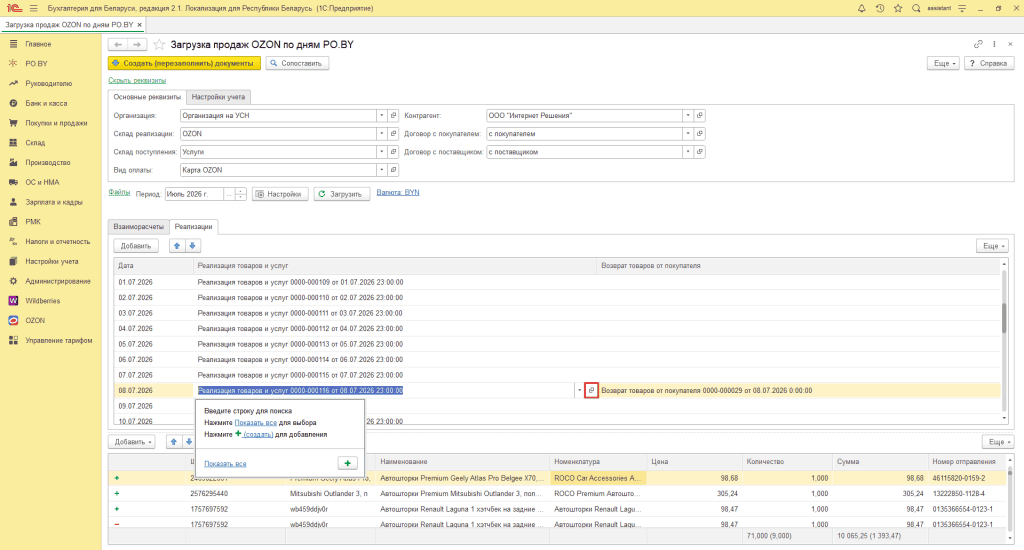Click Скрыть реквизиты link

click(137, 80)
